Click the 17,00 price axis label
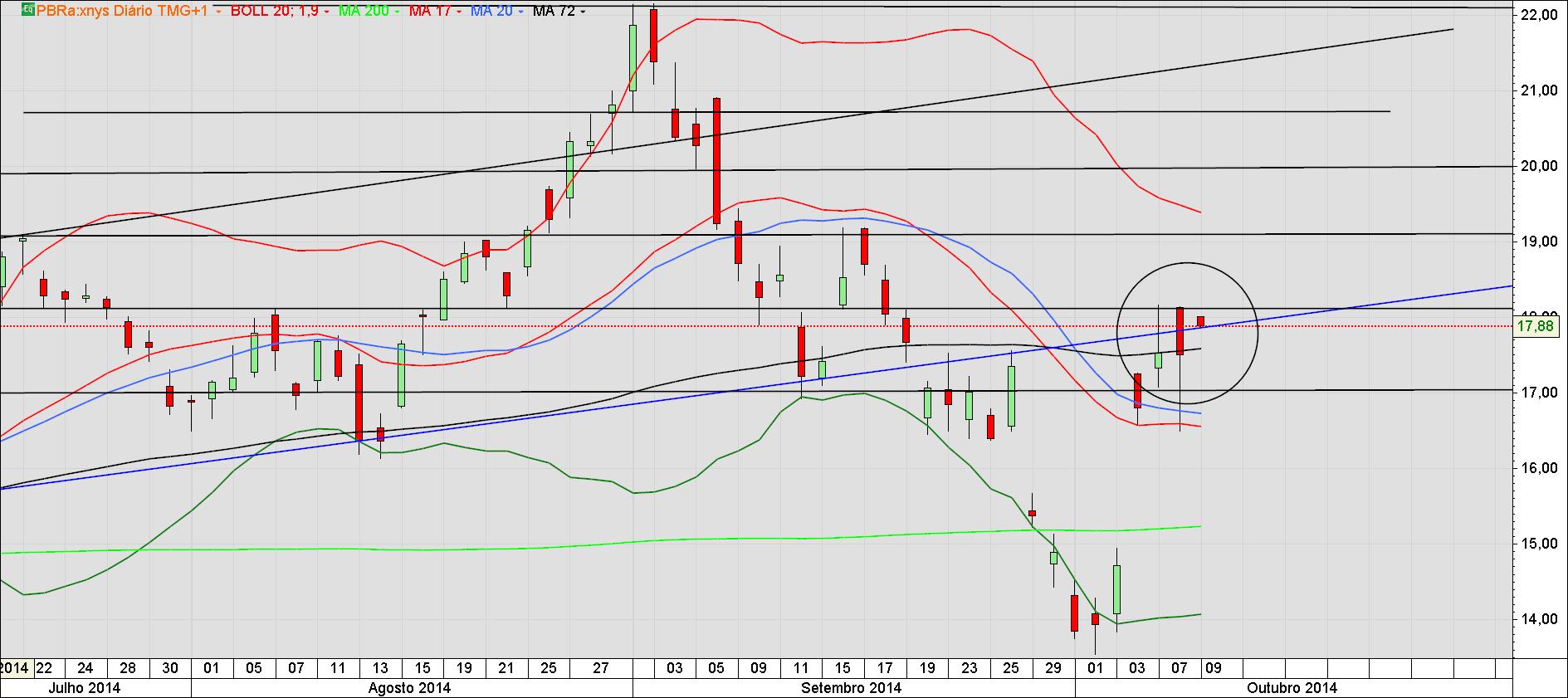 click(1537, 393)
